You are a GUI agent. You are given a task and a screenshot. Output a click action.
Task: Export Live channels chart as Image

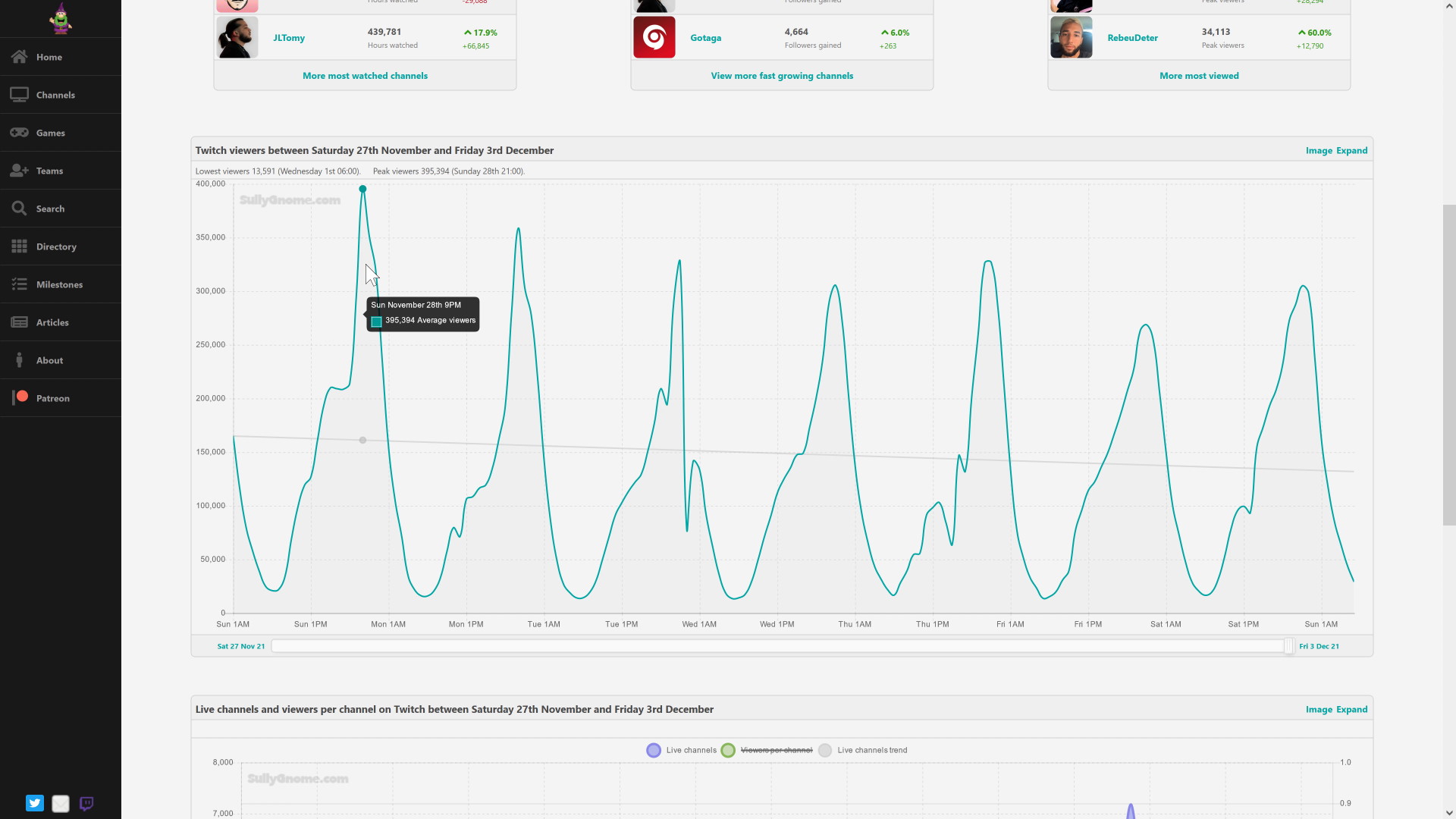click(1319, 709)
